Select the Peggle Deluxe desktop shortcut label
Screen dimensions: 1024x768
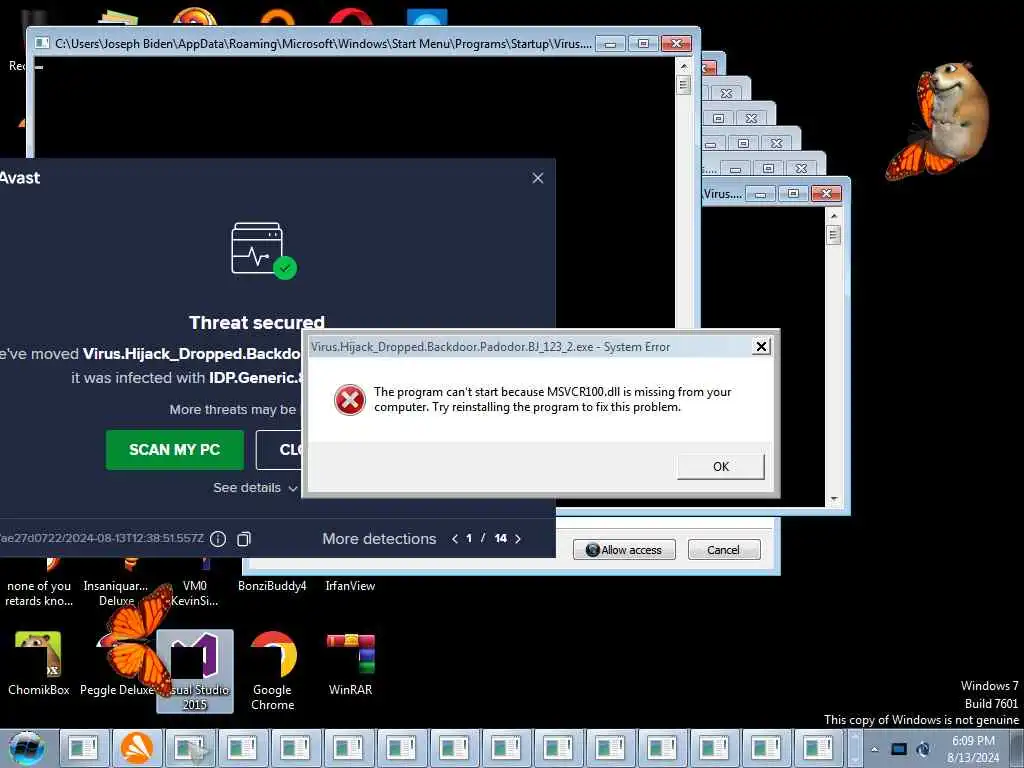117,690
